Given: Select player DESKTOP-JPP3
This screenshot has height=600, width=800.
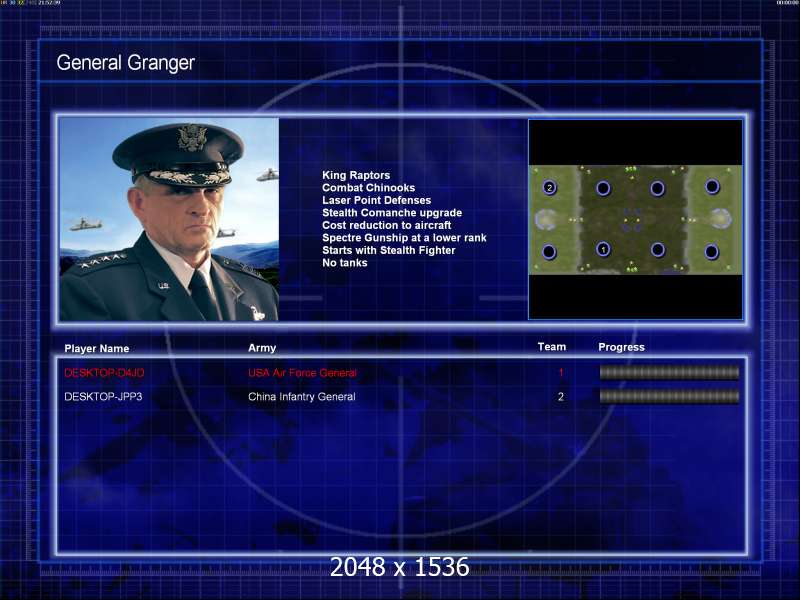Looking at the screenshot, I should coord(103,396).
